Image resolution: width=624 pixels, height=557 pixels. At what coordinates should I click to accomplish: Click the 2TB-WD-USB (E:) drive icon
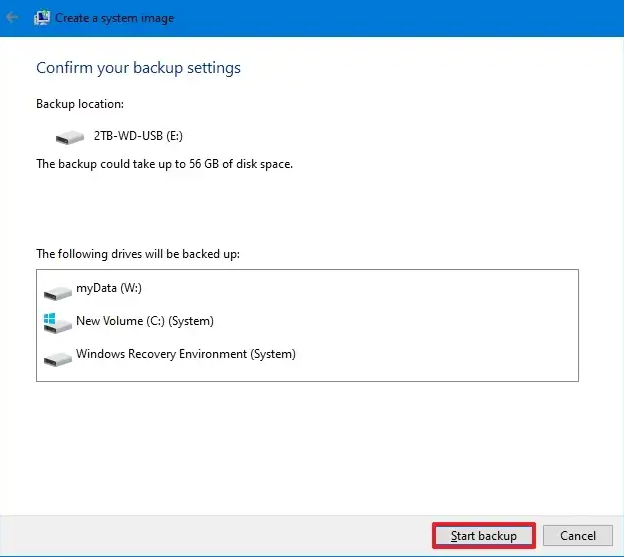[70, 137]
